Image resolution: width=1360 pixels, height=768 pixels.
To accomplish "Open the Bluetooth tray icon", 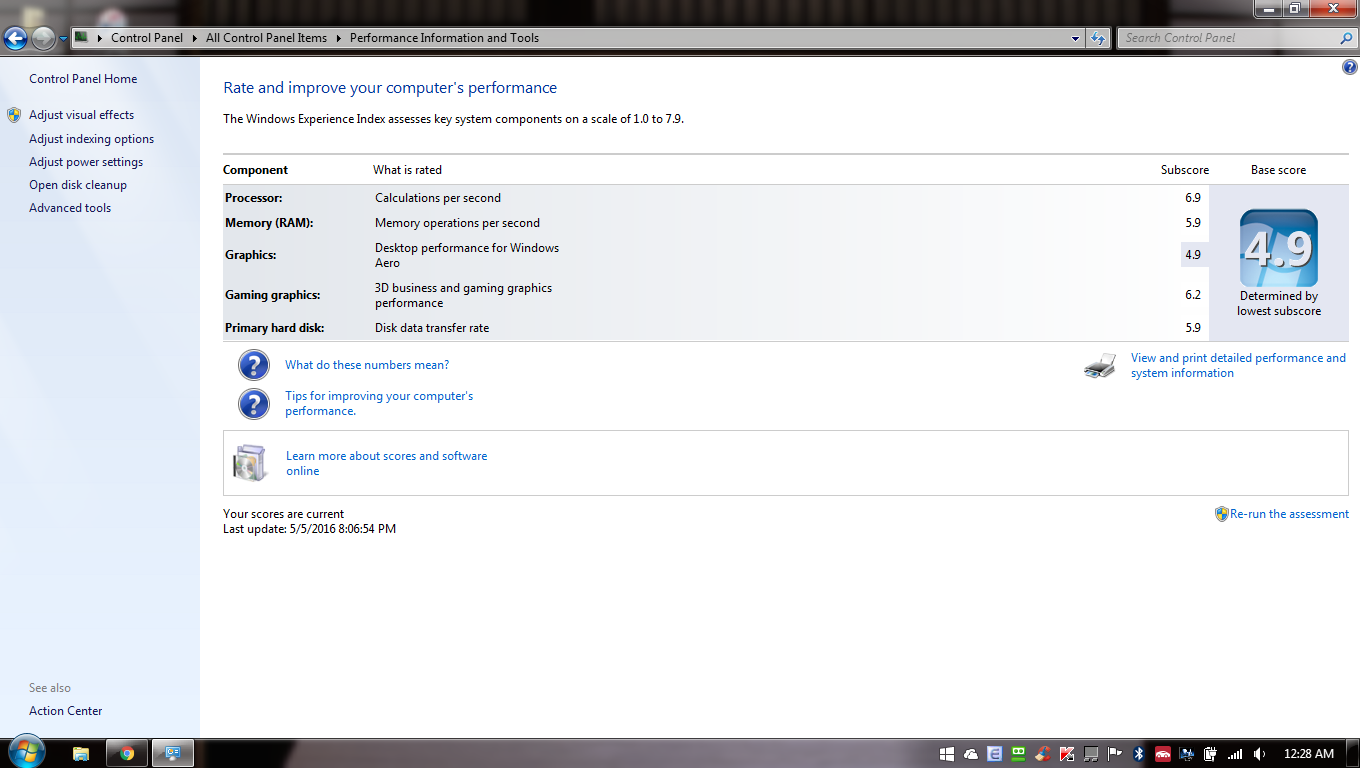I will point(1139,754).
